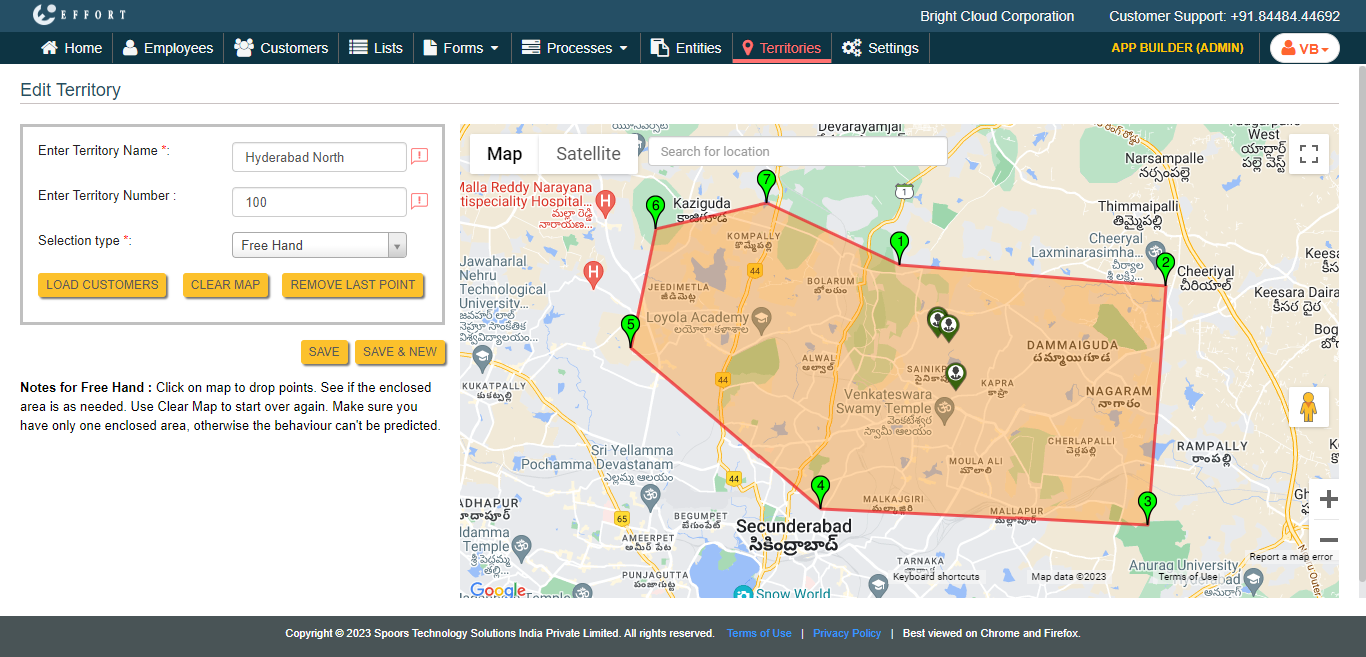Image resolution: width=1366 pixels, height=657 pixels.
Task: Switch map view to Map mode
Action: (x=504, y=154)
